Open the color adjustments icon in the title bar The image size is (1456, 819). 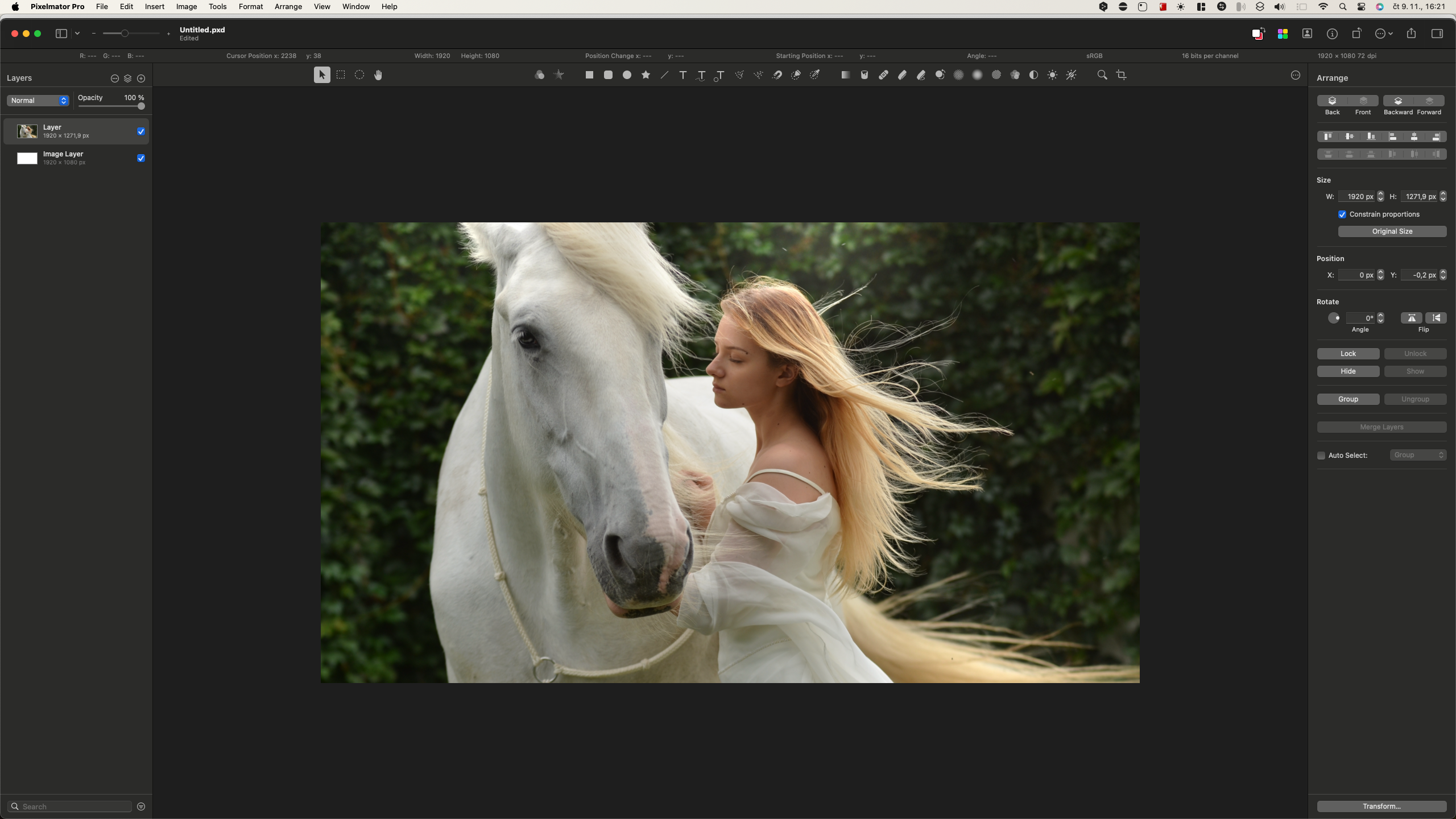click(x=1283, y=34)
